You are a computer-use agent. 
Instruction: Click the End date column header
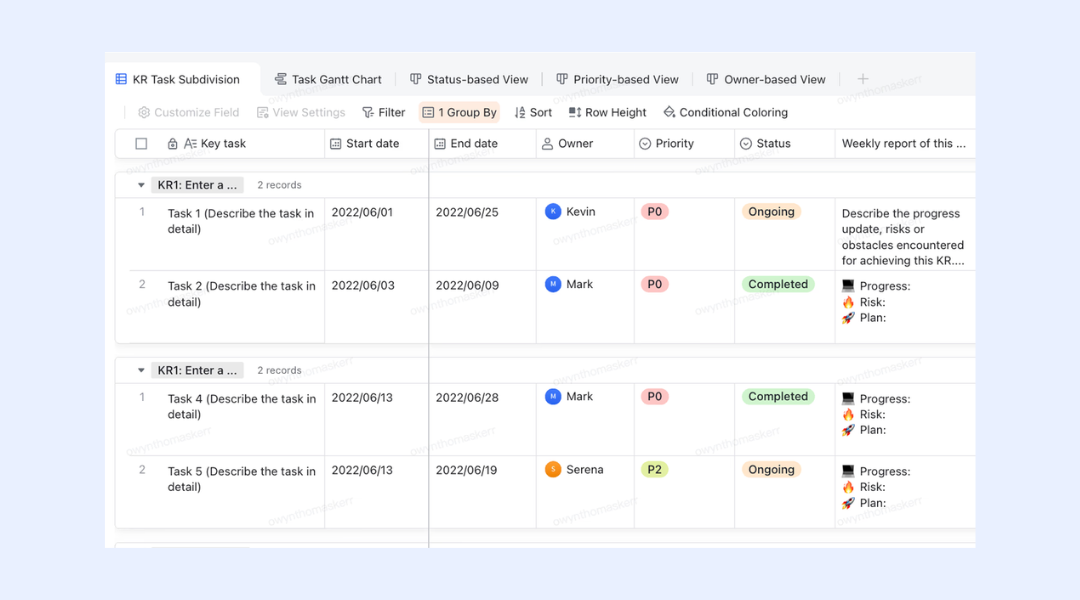click(x=482, y=143)
